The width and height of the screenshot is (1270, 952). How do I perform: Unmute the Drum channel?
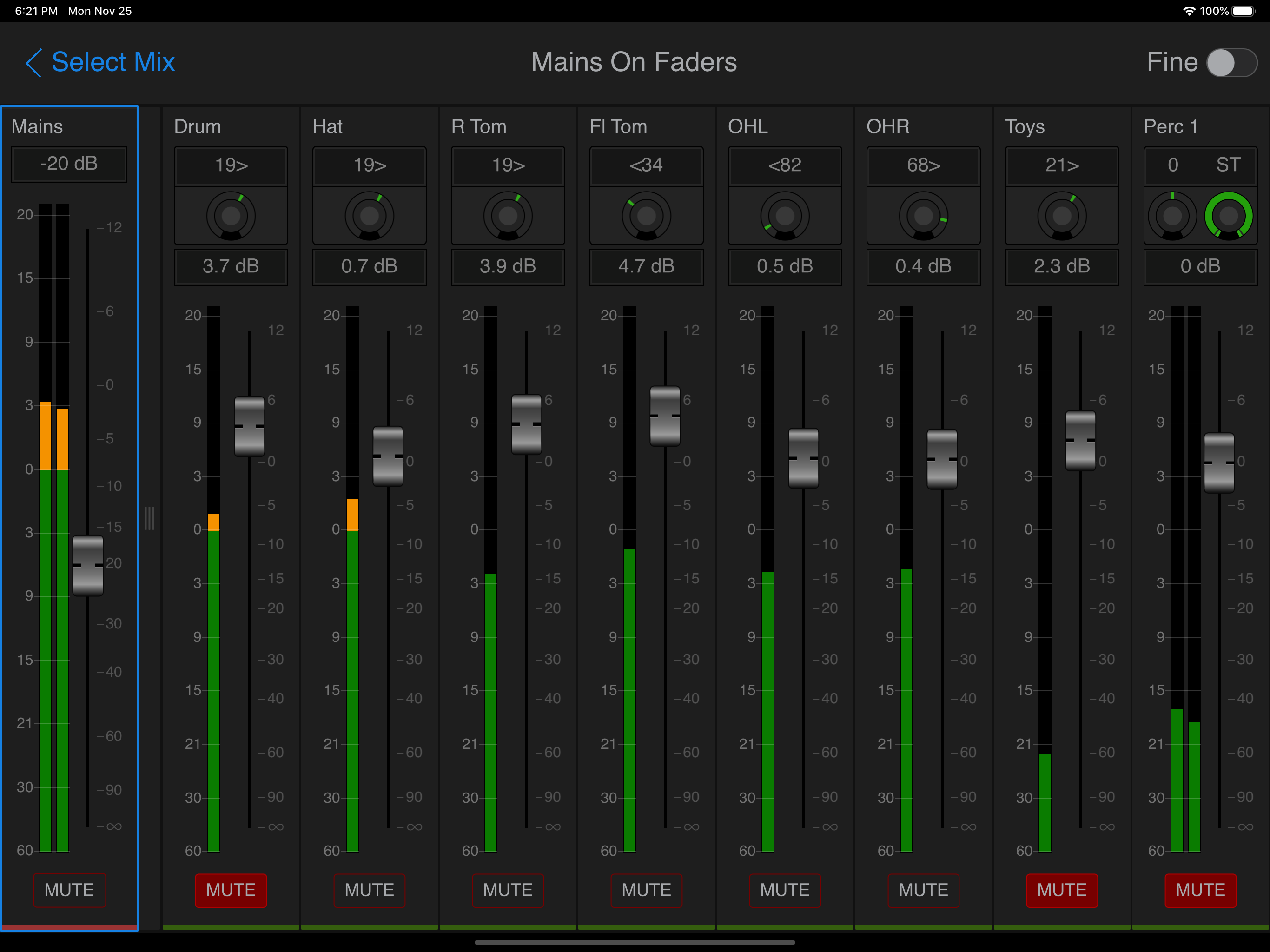(231, 890)
